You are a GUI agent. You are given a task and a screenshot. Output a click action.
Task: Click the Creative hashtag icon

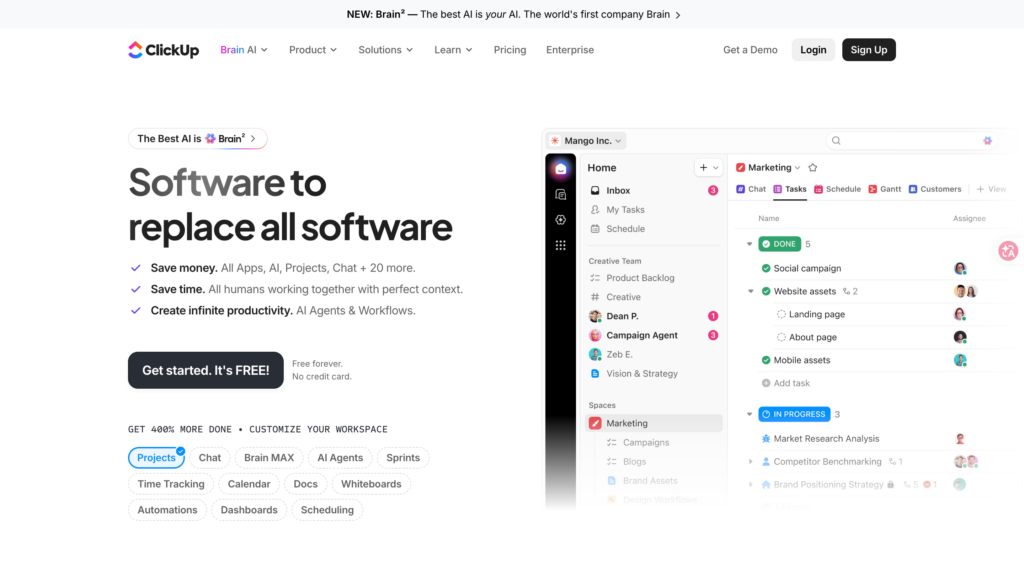[595, 297]
